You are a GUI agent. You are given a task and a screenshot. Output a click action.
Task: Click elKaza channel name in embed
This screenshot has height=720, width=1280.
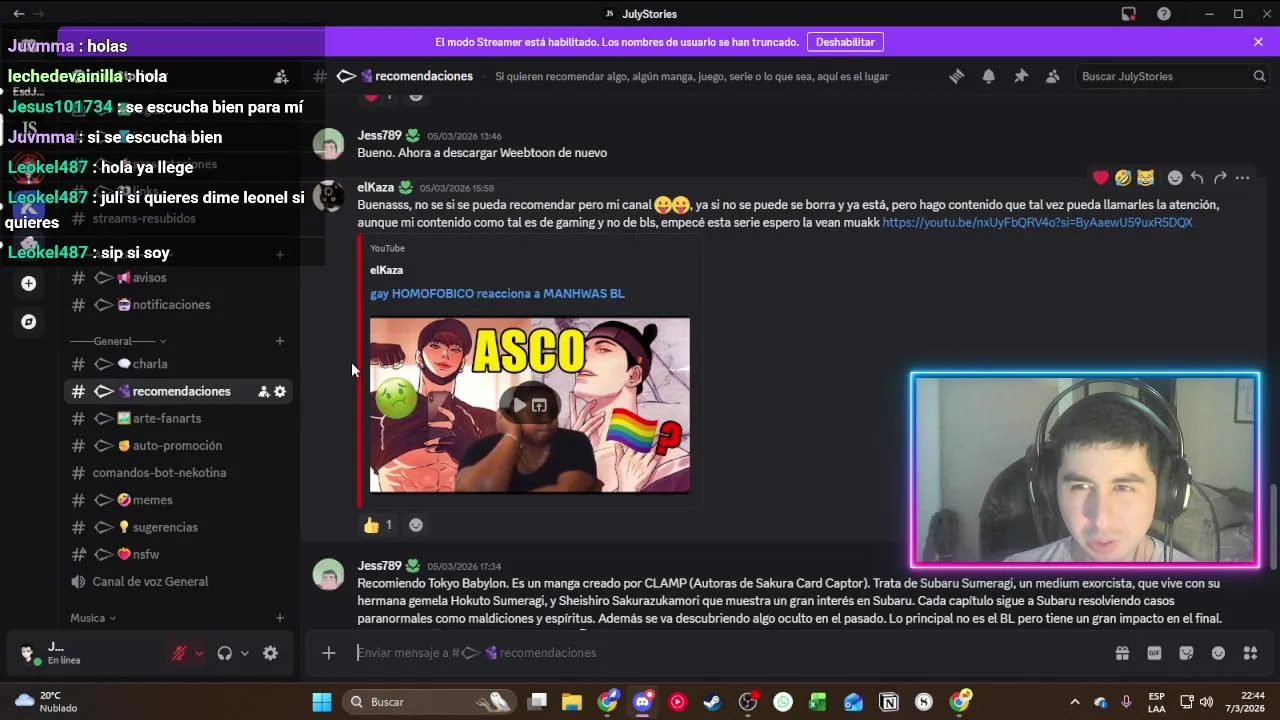[386, 270]
